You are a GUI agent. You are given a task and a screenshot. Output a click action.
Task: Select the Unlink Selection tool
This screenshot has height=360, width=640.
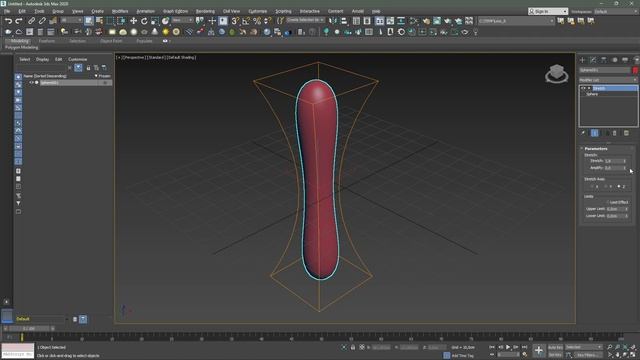coord(42,21)
